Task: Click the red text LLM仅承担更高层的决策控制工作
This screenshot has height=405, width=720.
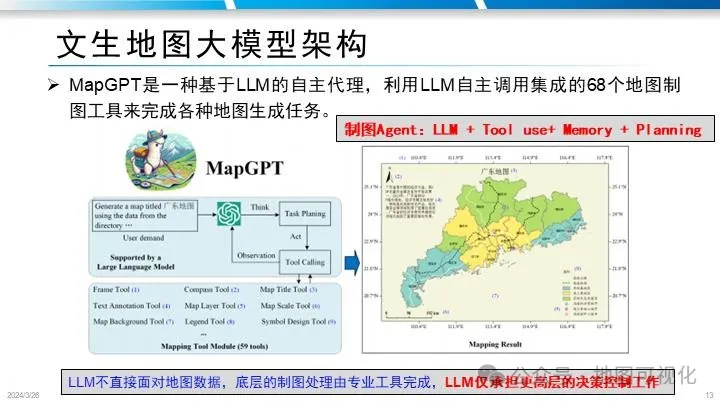Action: tap(552, 382)
